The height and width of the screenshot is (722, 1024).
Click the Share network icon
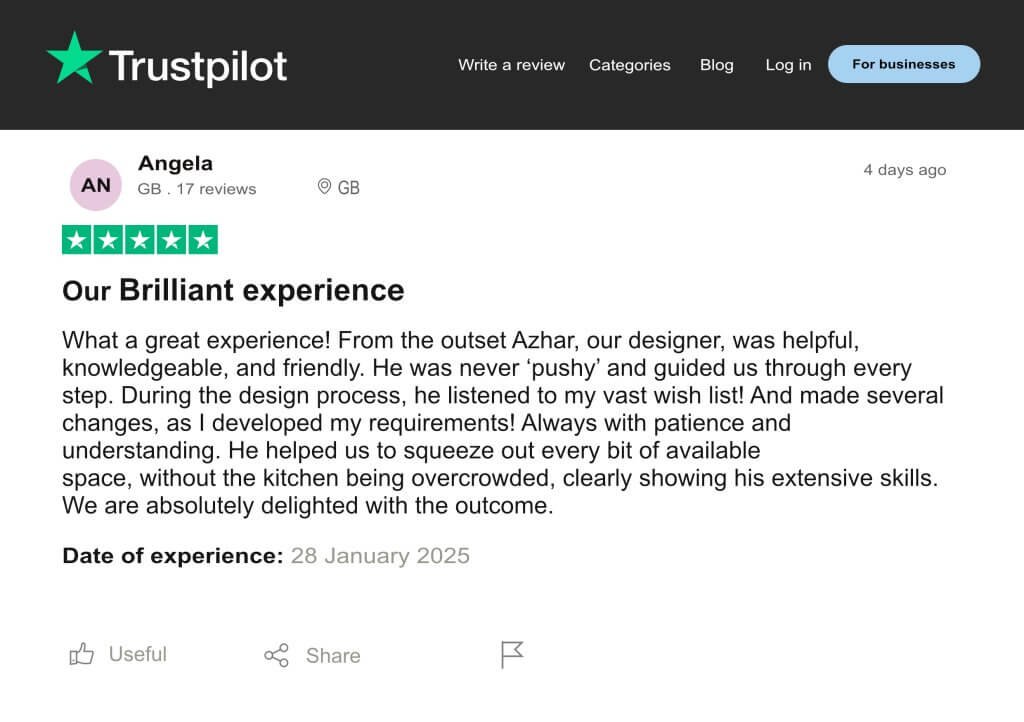point(277,655)
